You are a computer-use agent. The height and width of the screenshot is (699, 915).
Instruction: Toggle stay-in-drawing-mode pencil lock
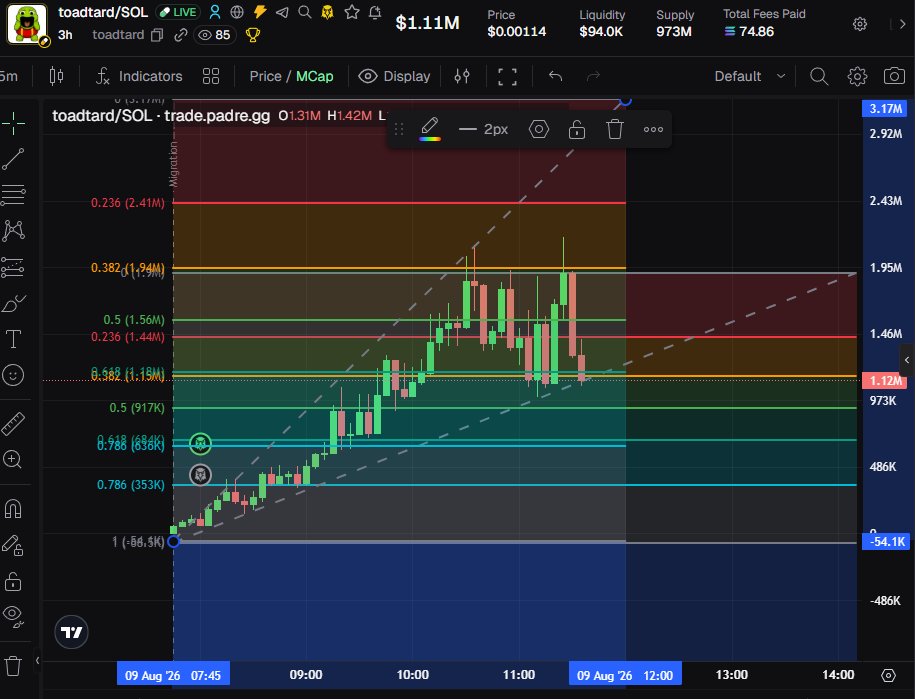point(13,546)
